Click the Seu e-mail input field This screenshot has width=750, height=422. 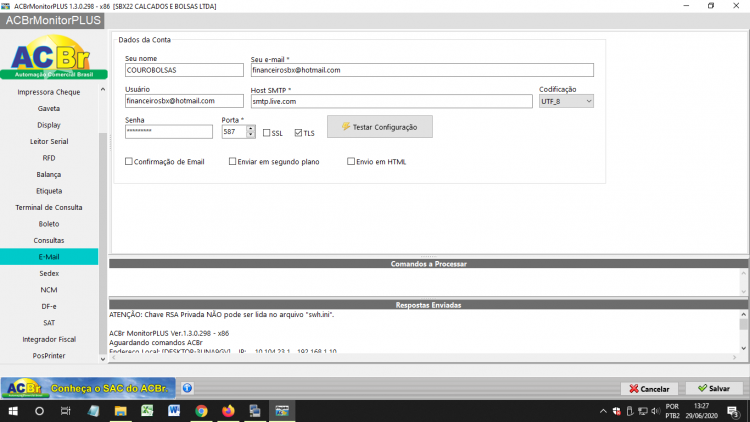422,70
